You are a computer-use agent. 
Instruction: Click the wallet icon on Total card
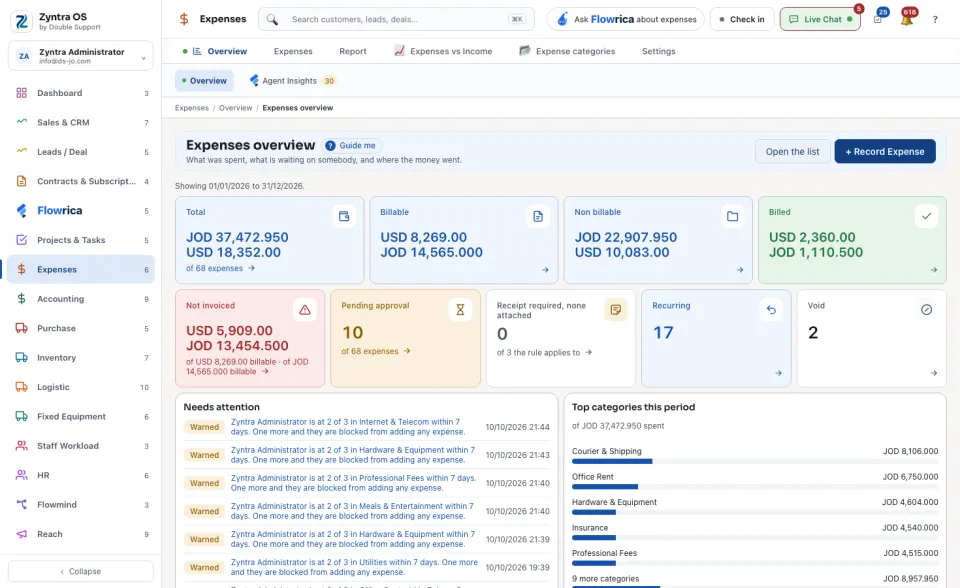(344, 216)
